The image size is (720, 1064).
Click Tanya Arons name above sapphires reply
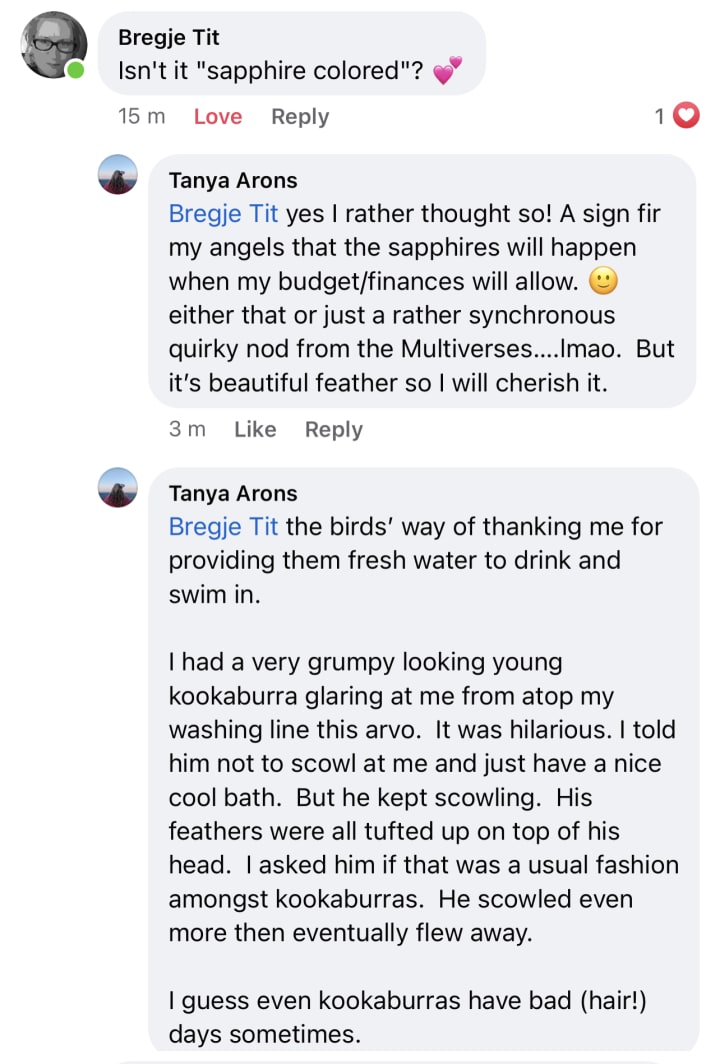233,181
